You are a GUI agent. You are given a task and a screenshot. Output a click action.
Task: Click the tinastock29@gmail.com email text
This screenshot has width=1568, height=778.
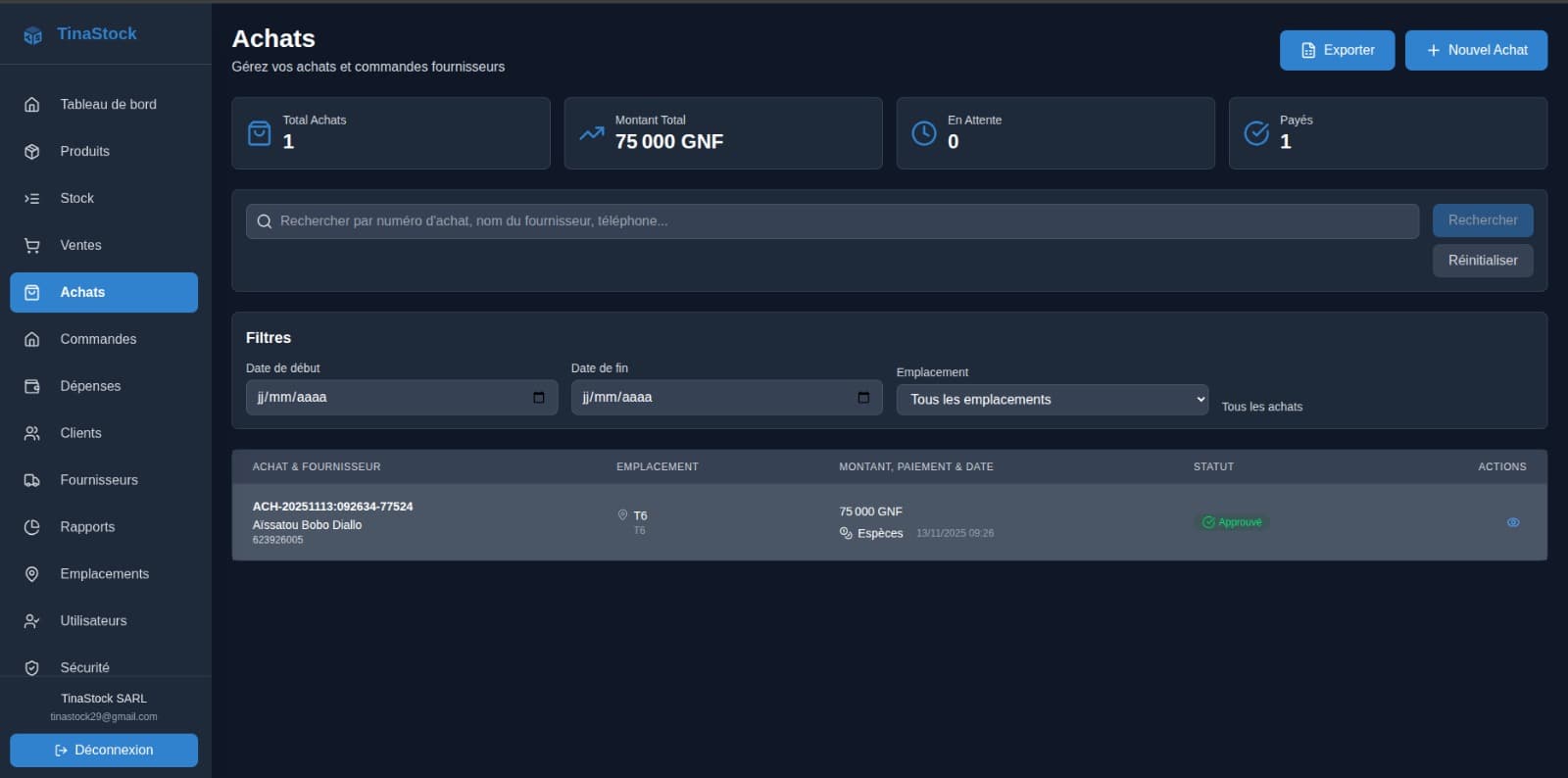(104, 717)
